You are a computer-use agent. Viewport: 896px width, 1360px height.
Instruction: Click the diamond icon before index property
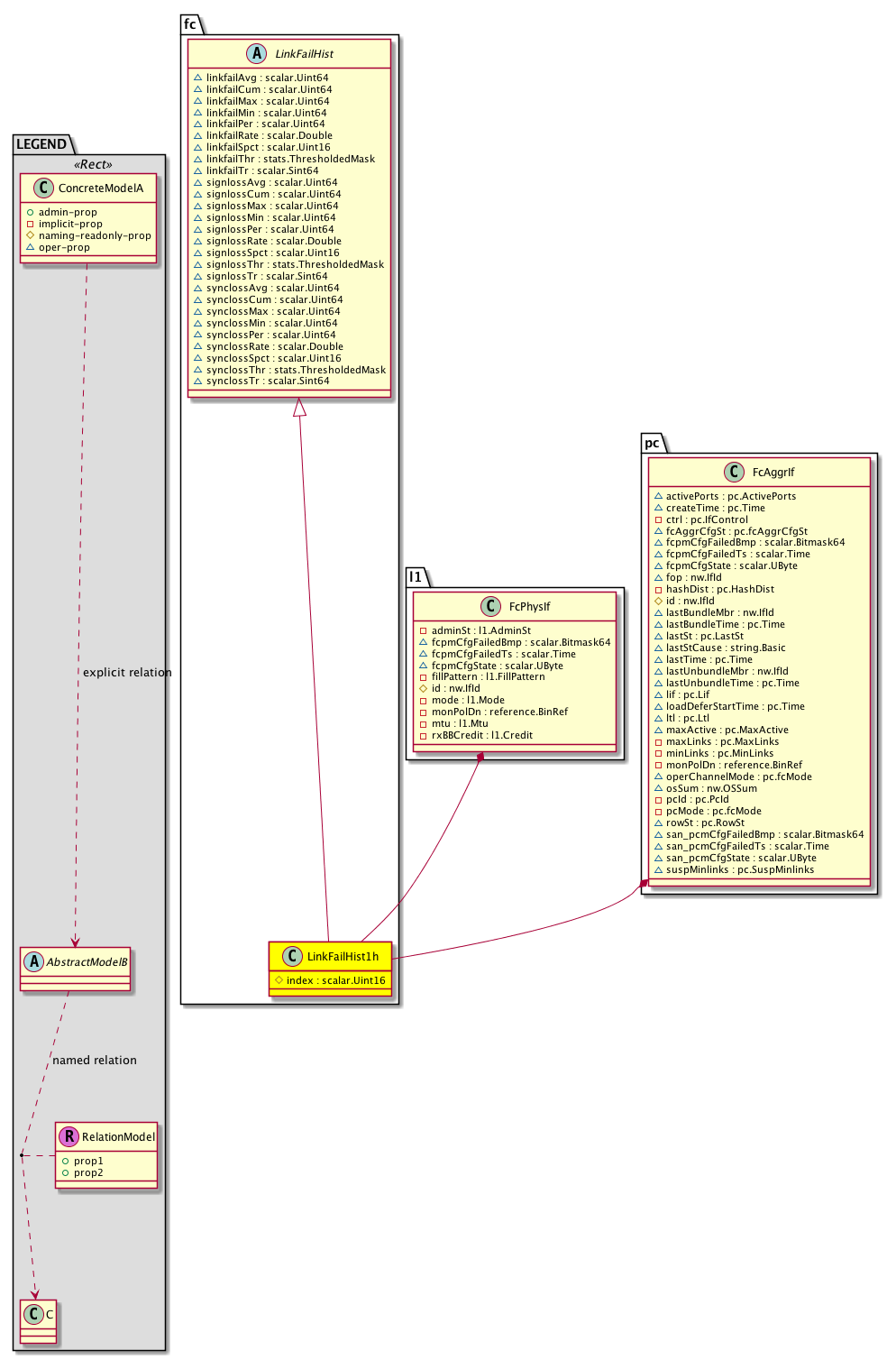[x=279, y=980]
